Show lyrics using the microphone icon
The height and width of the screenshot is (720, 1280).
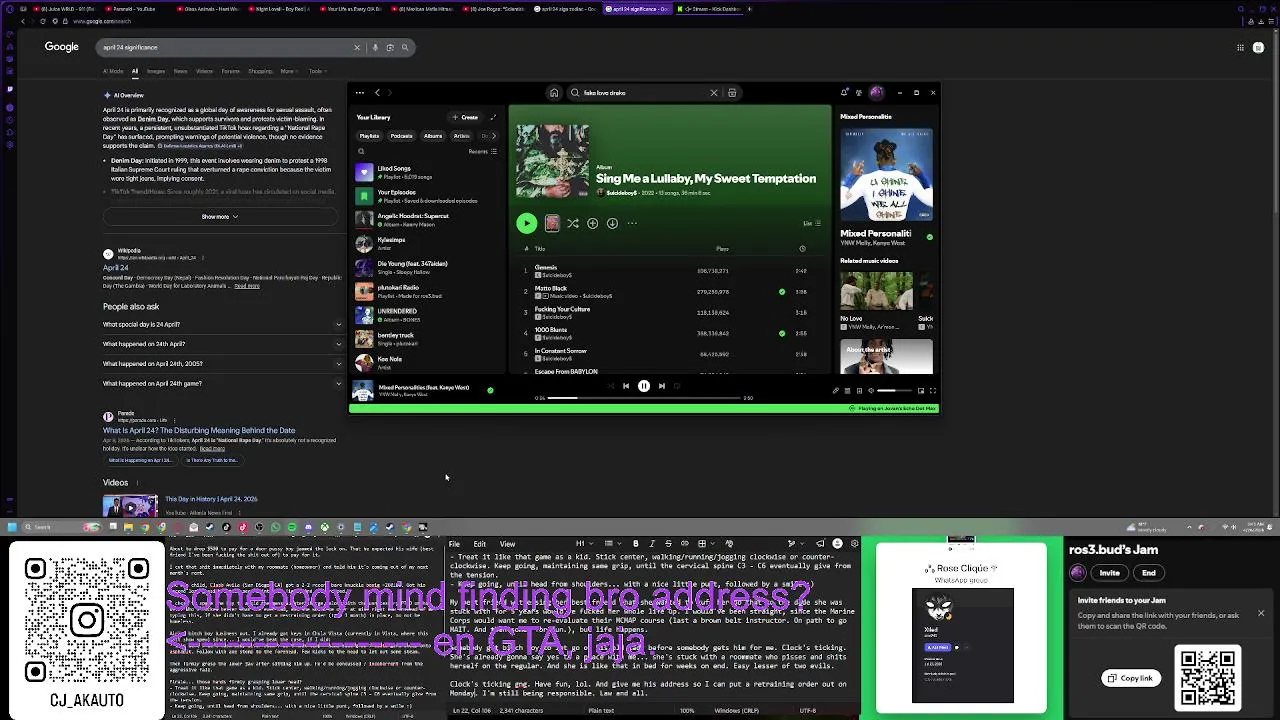[x=836, y=391]
